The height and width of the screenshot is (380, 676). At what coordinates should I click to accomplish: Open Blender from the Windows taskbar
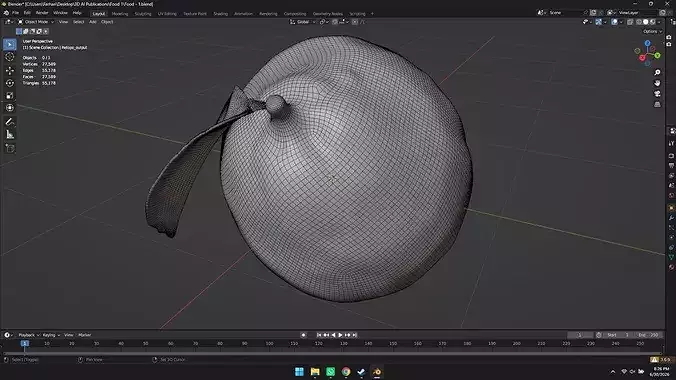[x=376, y=371]
